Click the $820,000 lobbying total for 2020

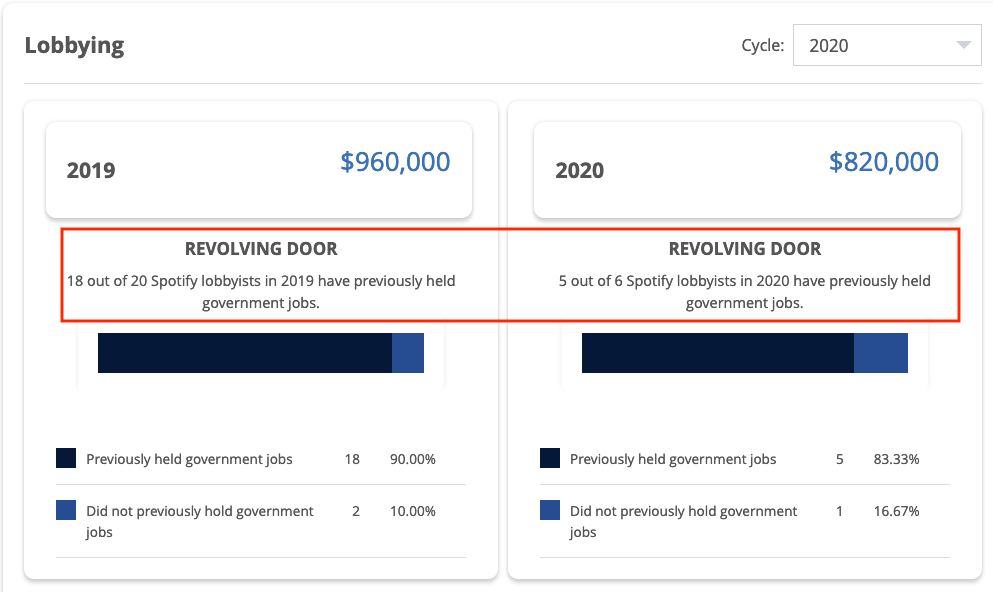pos(883,162)
